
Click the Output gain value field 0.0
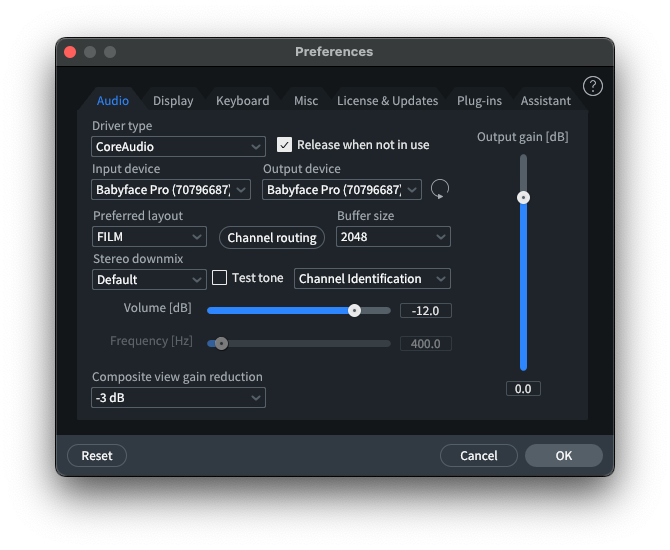click(523, 389)
